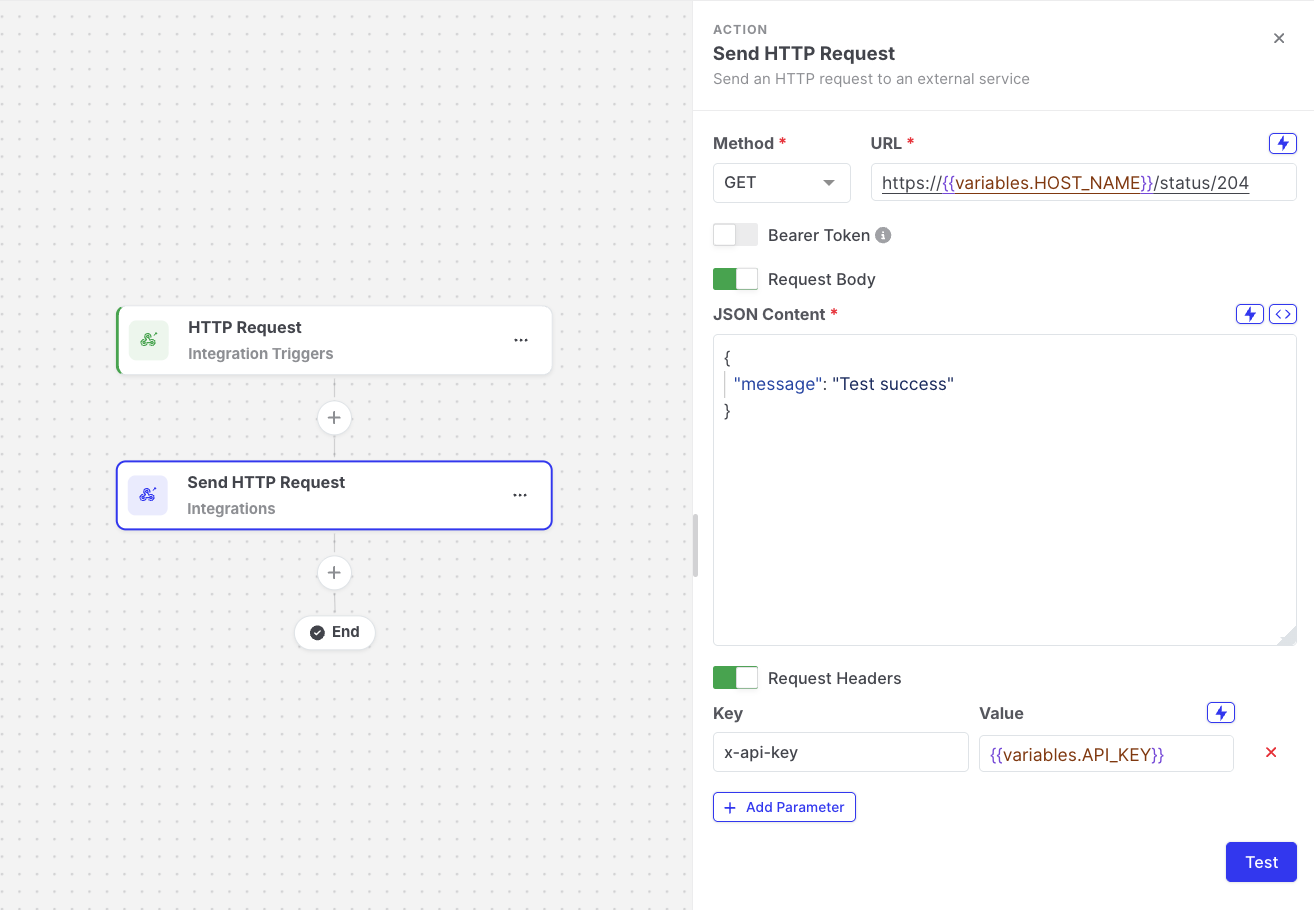This screenshot has width=1314, height=910.
Task: Add a step above the End node
Action: click(334, 573)
